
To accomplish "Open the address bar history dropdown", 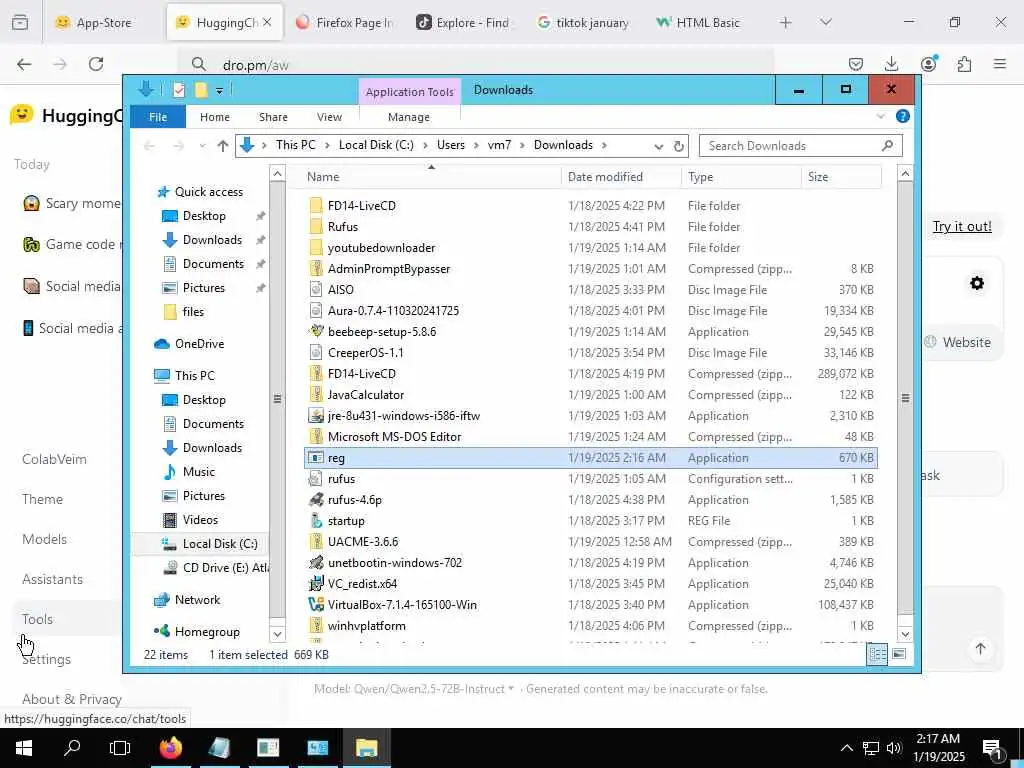I will [x=658, y=146].
